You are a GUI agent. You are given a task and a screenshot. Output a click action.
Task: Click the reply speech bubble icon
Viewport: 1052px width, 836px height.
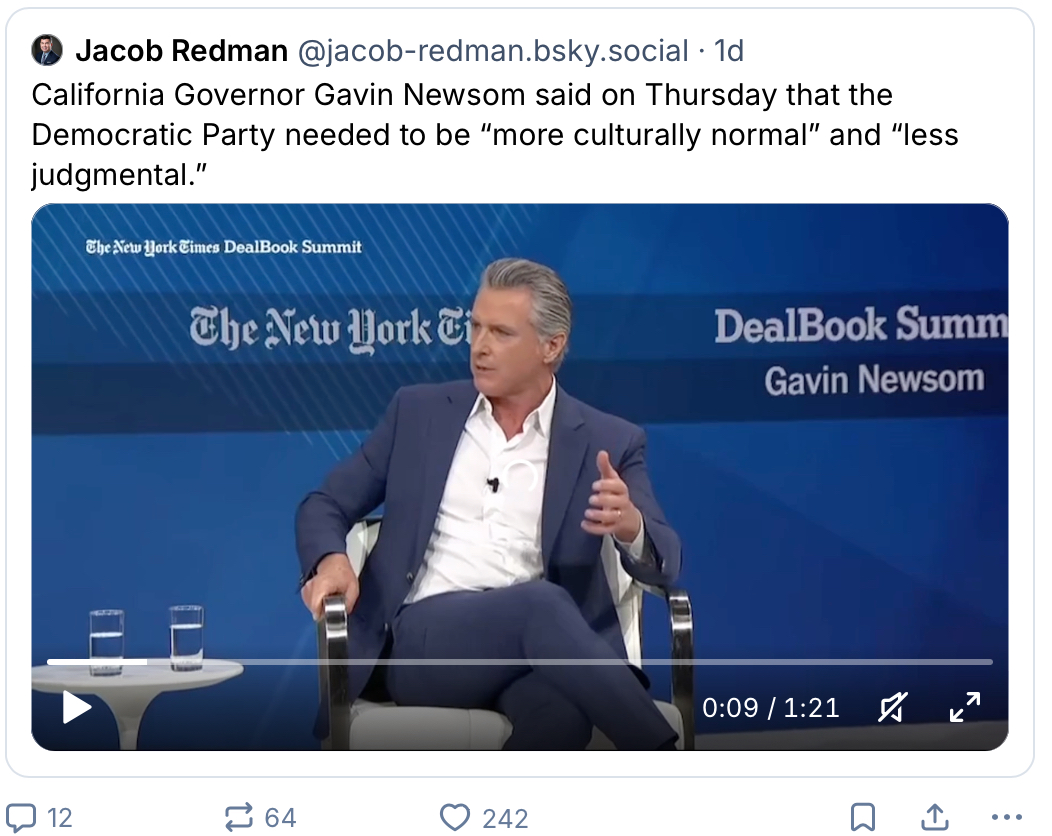[x=21, y=818]
